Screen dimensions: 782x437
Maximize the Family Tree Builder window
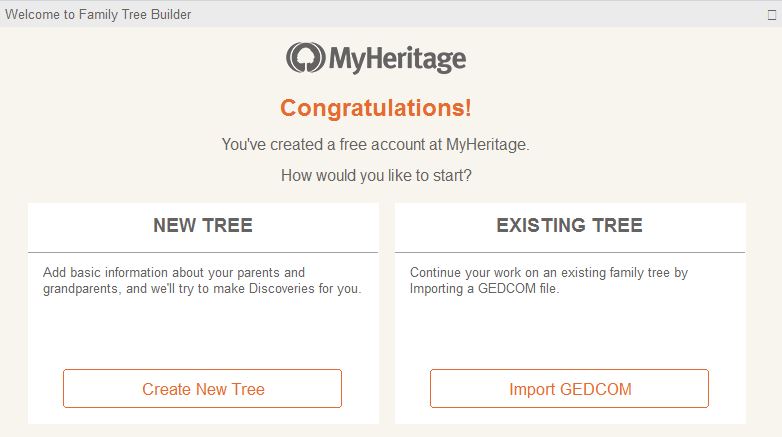(x=771, y=14)
